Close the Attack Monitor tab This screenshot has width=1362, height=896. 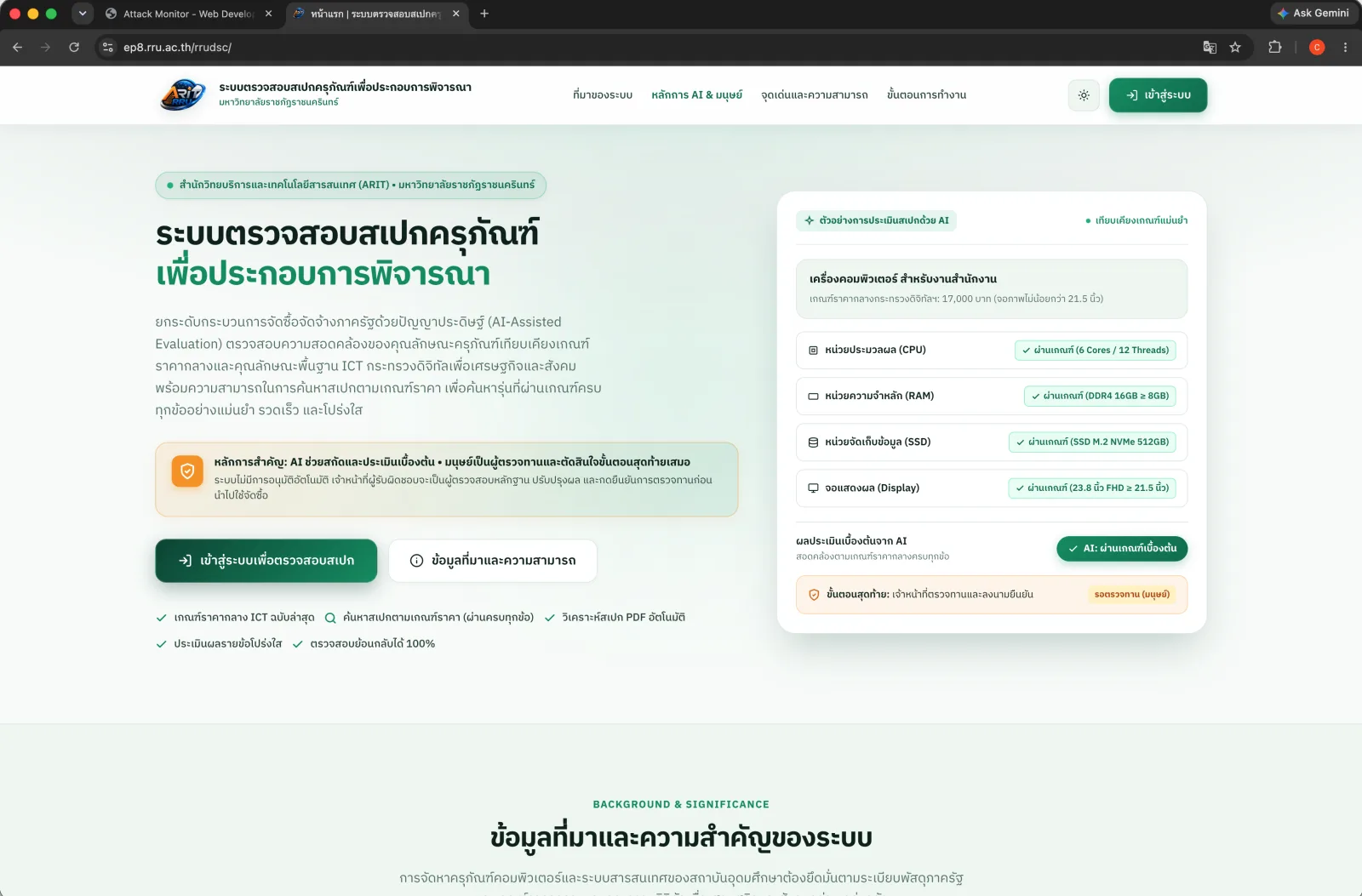click(x=269, y=14)
